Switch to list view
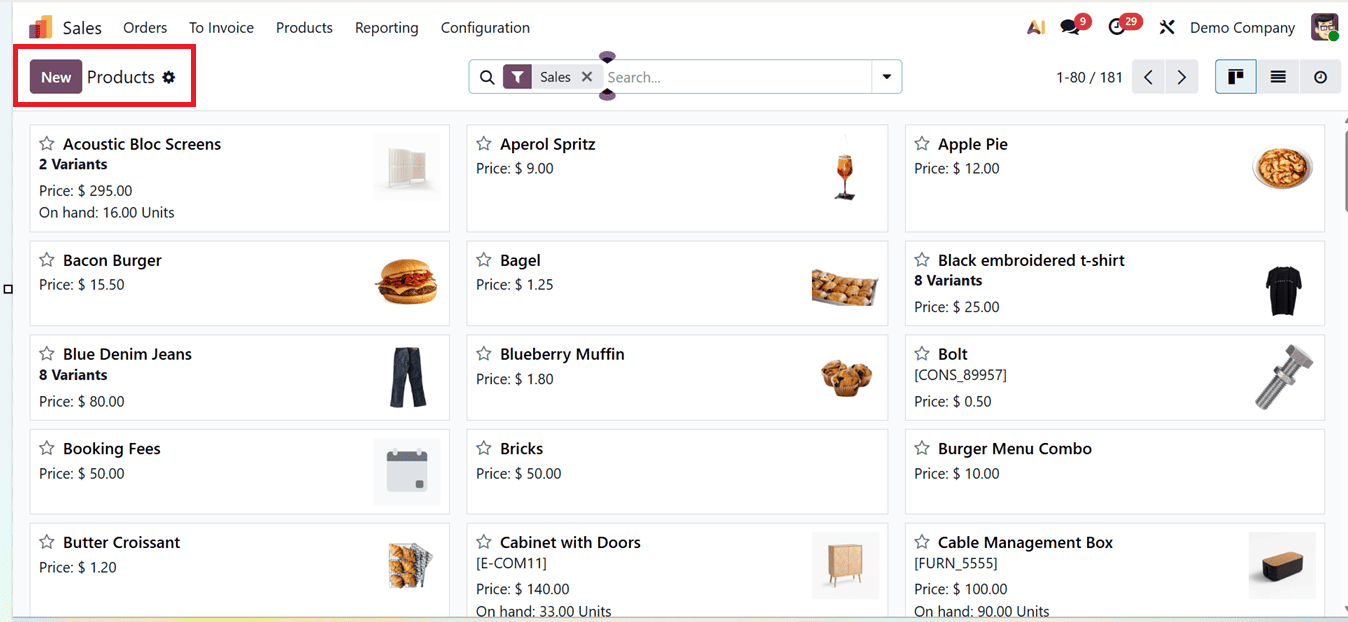1348x622 pixels. pos(1277,76)
